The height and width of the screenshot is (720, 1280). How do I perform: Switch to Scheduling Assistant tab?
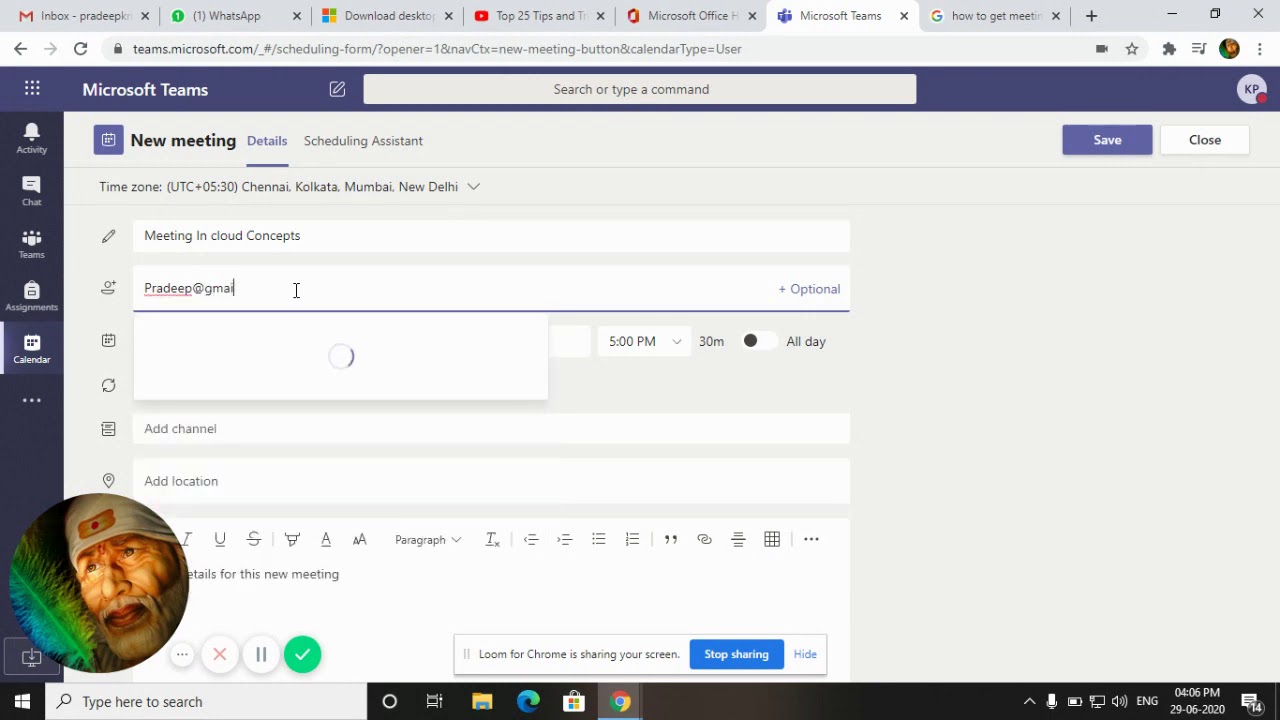[363, 141]
